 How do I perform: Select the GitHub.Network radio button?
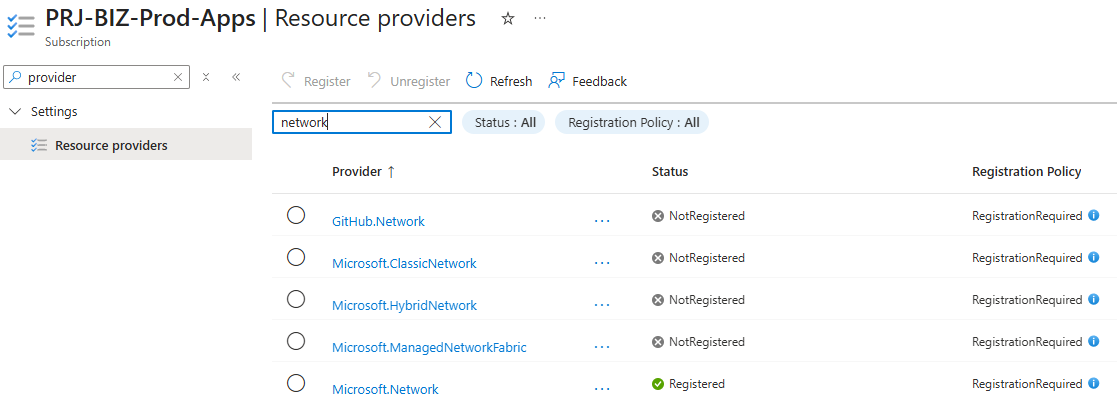[296, 215]
